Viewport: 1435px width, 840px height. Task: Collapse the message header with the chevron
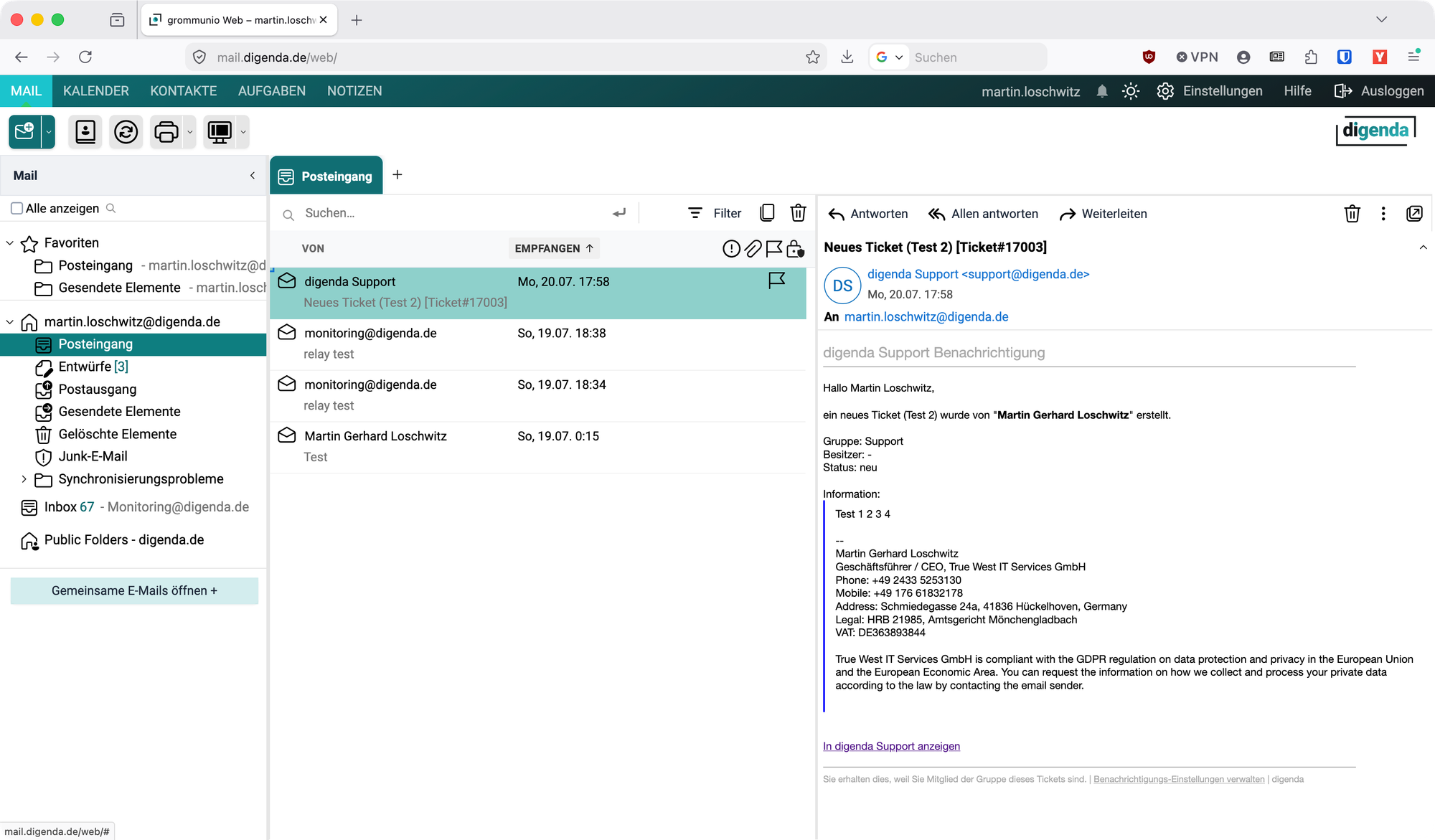1423,247
